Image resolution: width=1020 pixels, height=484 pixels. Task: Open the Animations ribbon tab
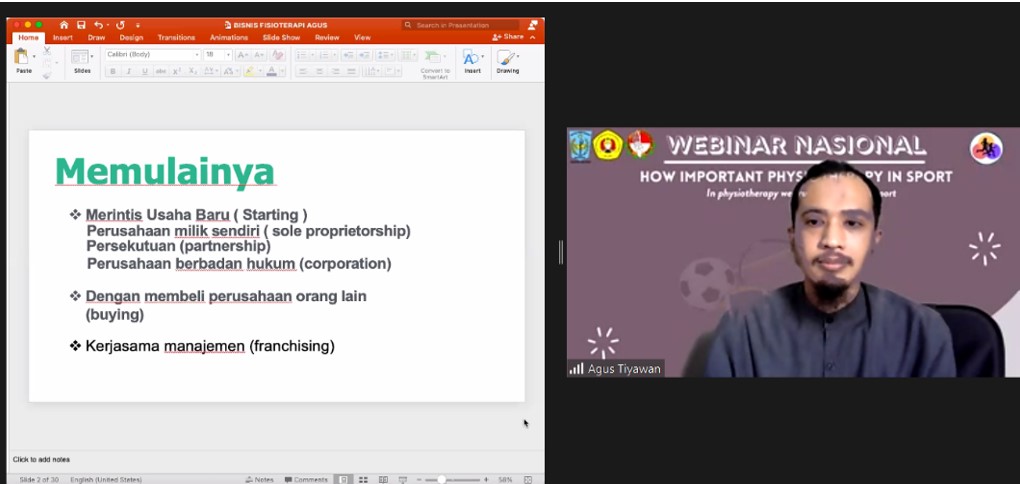tap(229, 38)
